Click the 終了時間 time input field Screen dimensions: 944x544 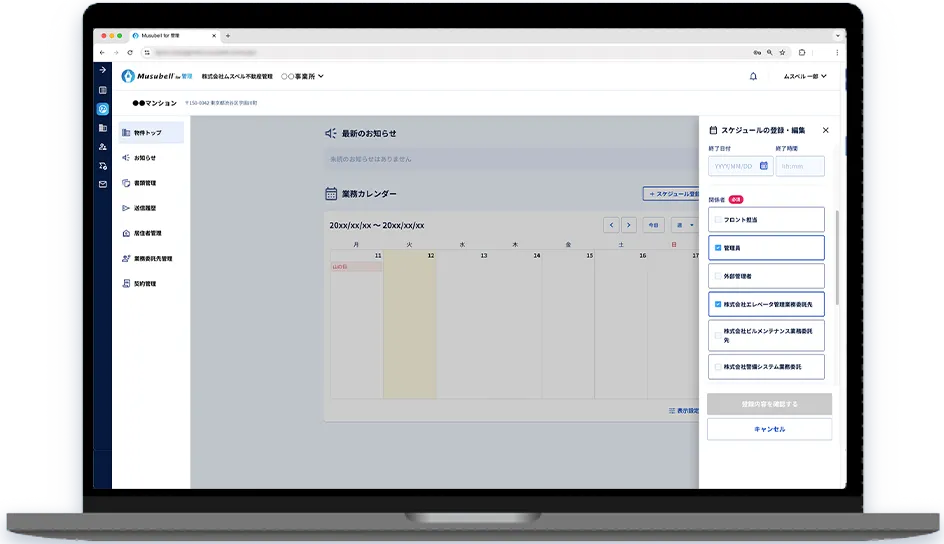800,166
